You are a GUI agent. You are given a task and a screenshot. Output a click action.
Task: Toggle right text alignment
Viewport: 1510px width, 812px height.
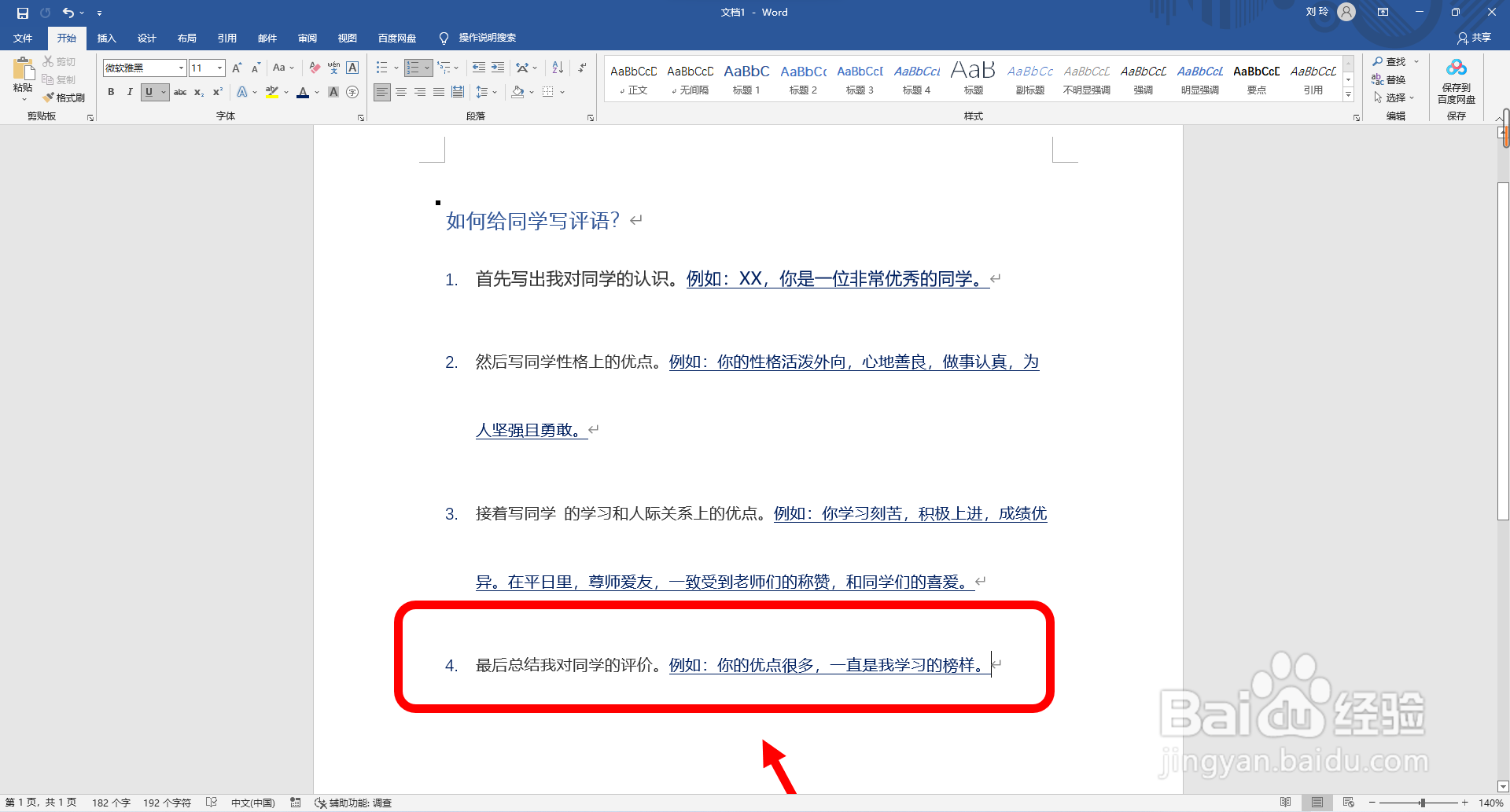coord(419,92)
